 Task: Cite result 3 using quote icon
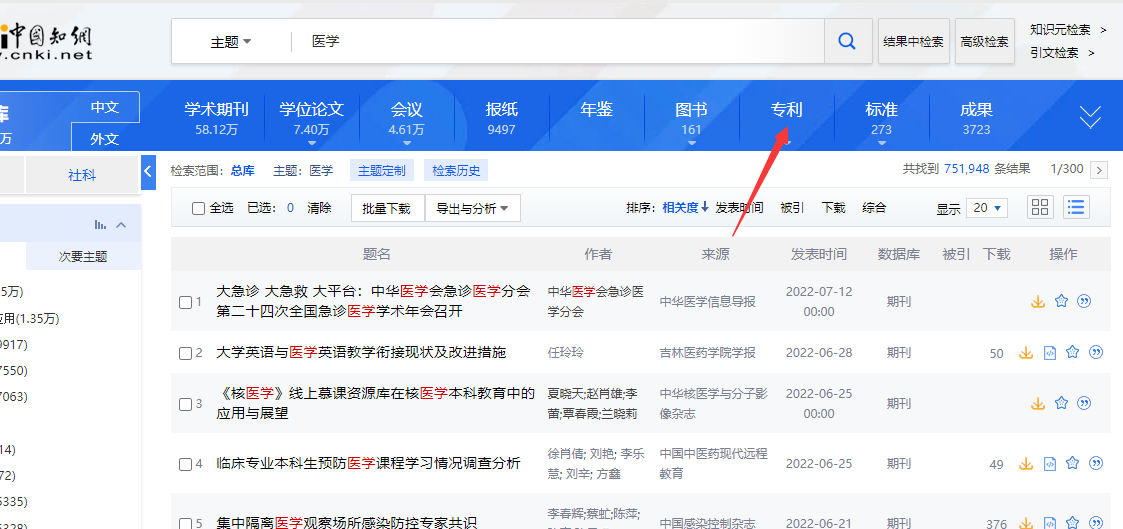(1083, 403)
